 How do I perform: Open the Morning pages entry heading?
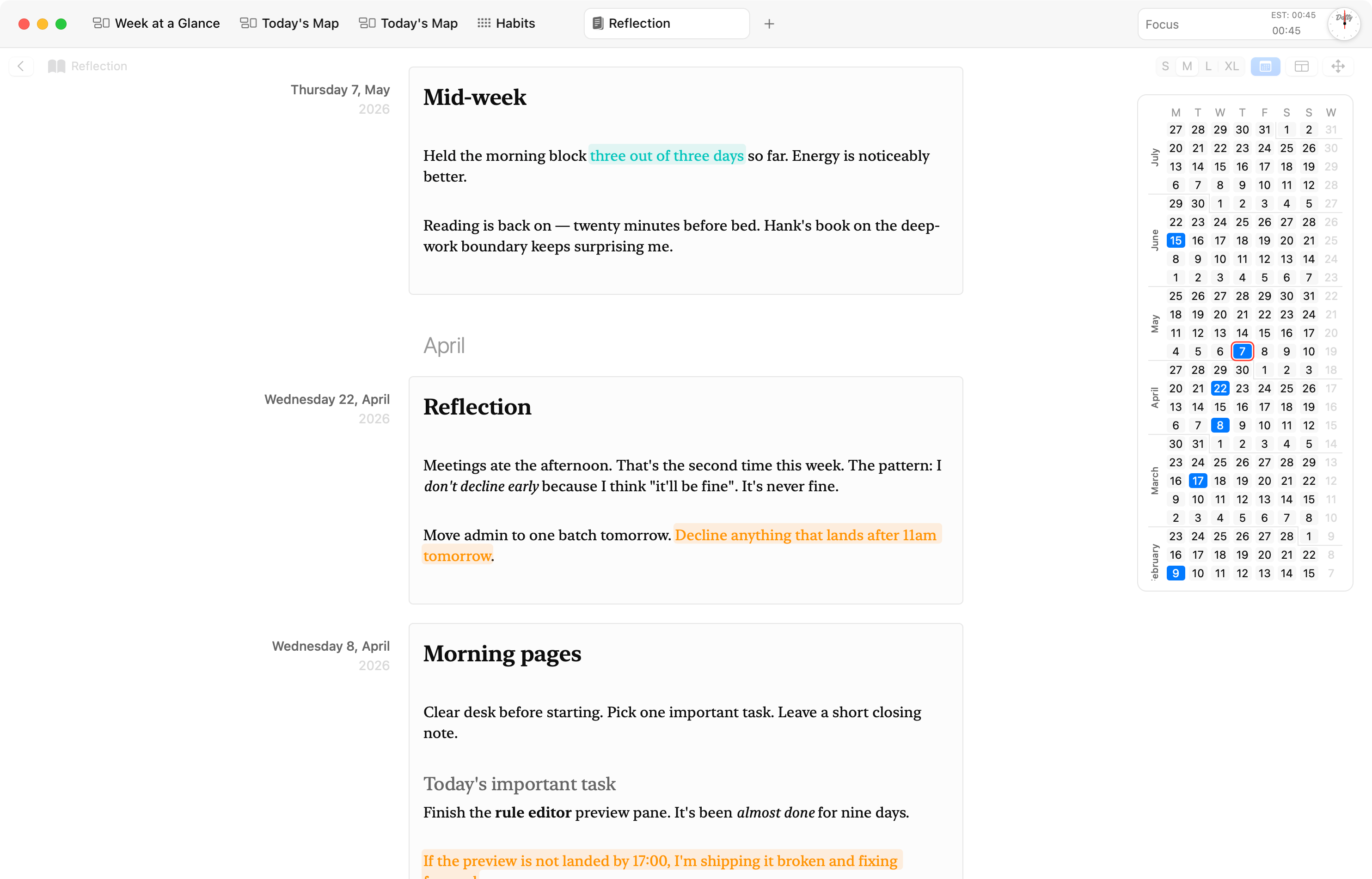pyautogui.click(x=502, y=653)
